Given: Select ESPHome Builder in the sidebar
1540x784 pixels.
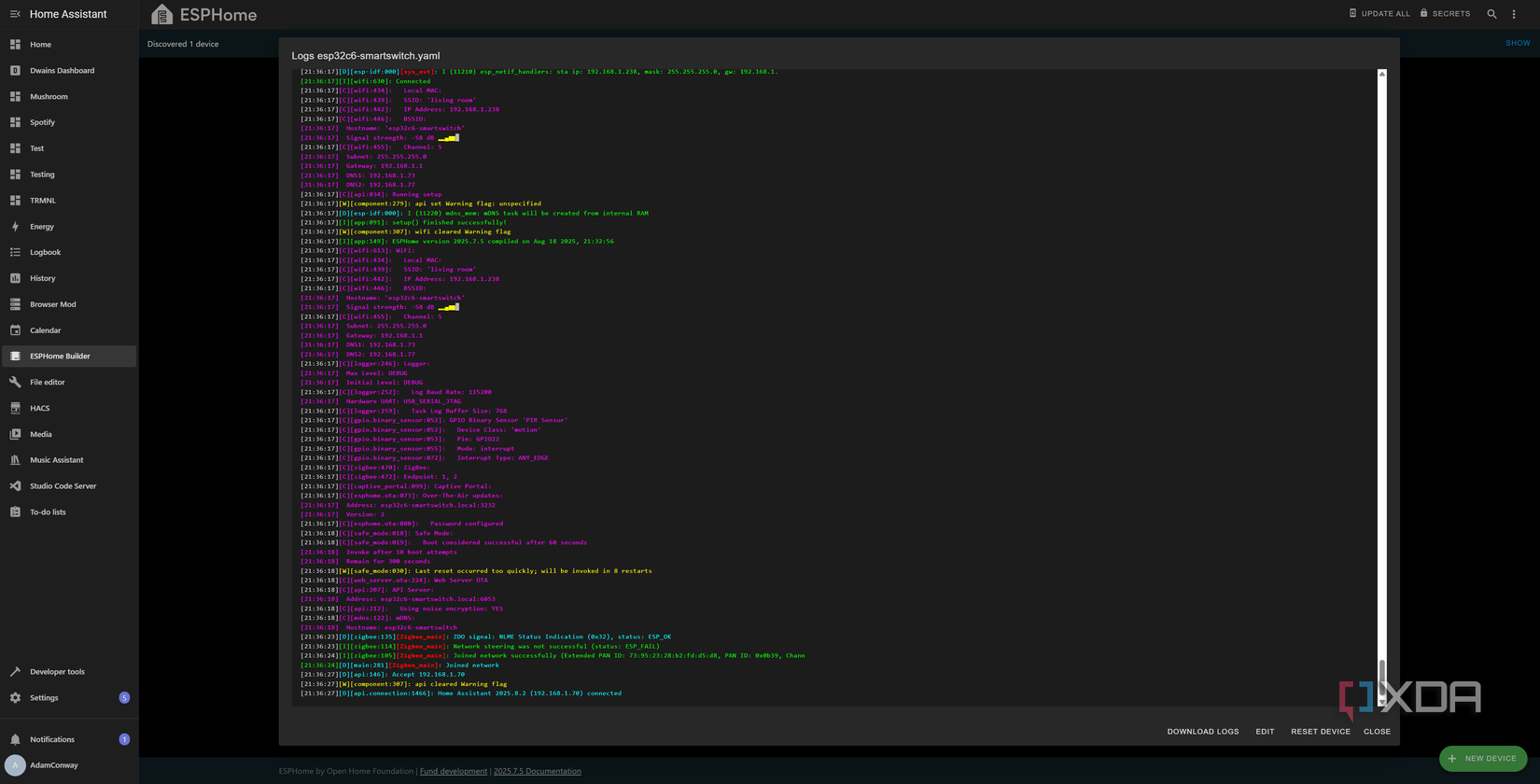Looking at the screenshot, I should 69,356.
